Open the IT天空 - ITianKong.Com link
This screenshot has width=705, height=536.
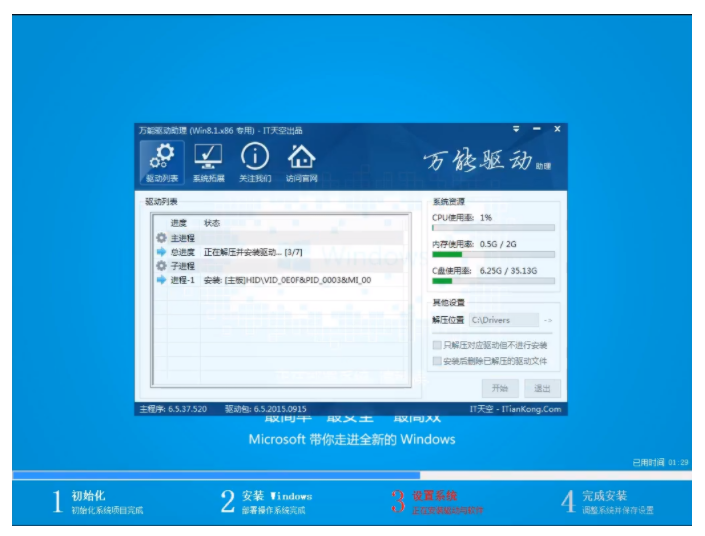click(515, 409)
